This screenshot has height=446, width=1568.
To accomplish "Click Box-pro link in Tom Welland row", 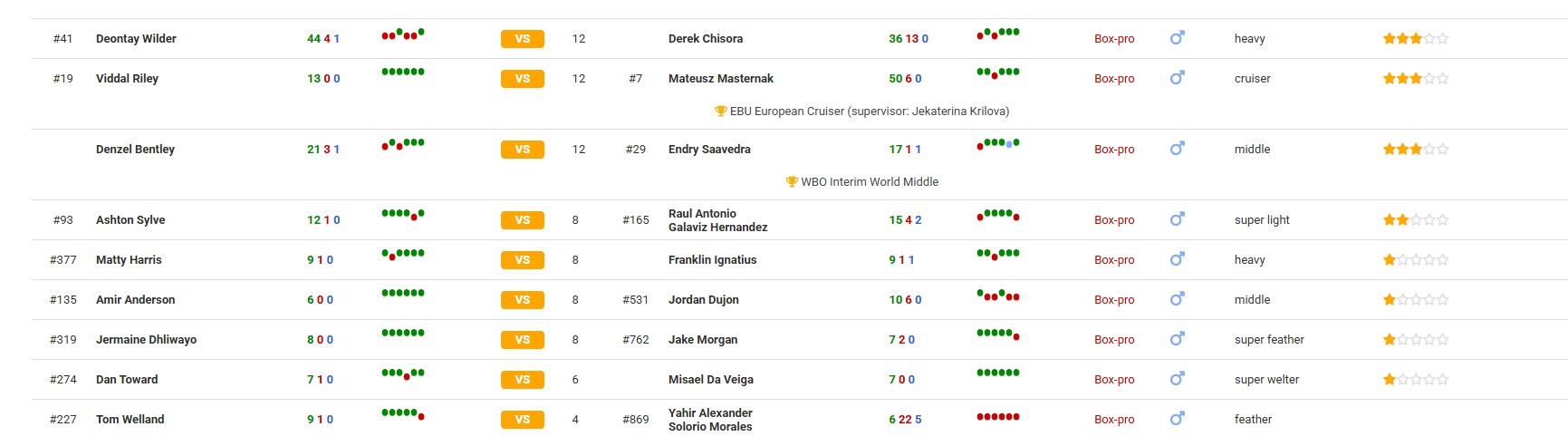I will pos(1113,420).
